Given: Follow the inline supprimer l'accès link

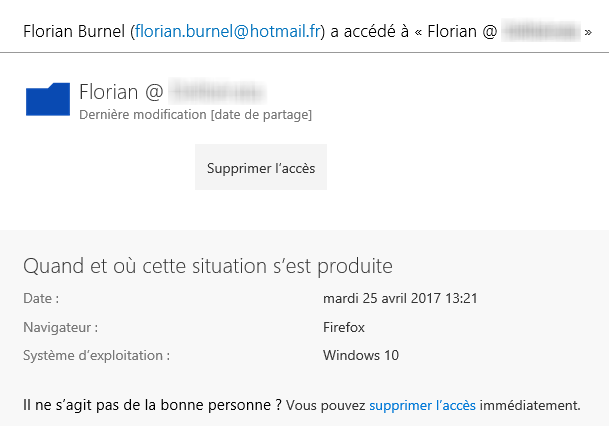Looking at the screenshot, I should [x=422, y=405].
